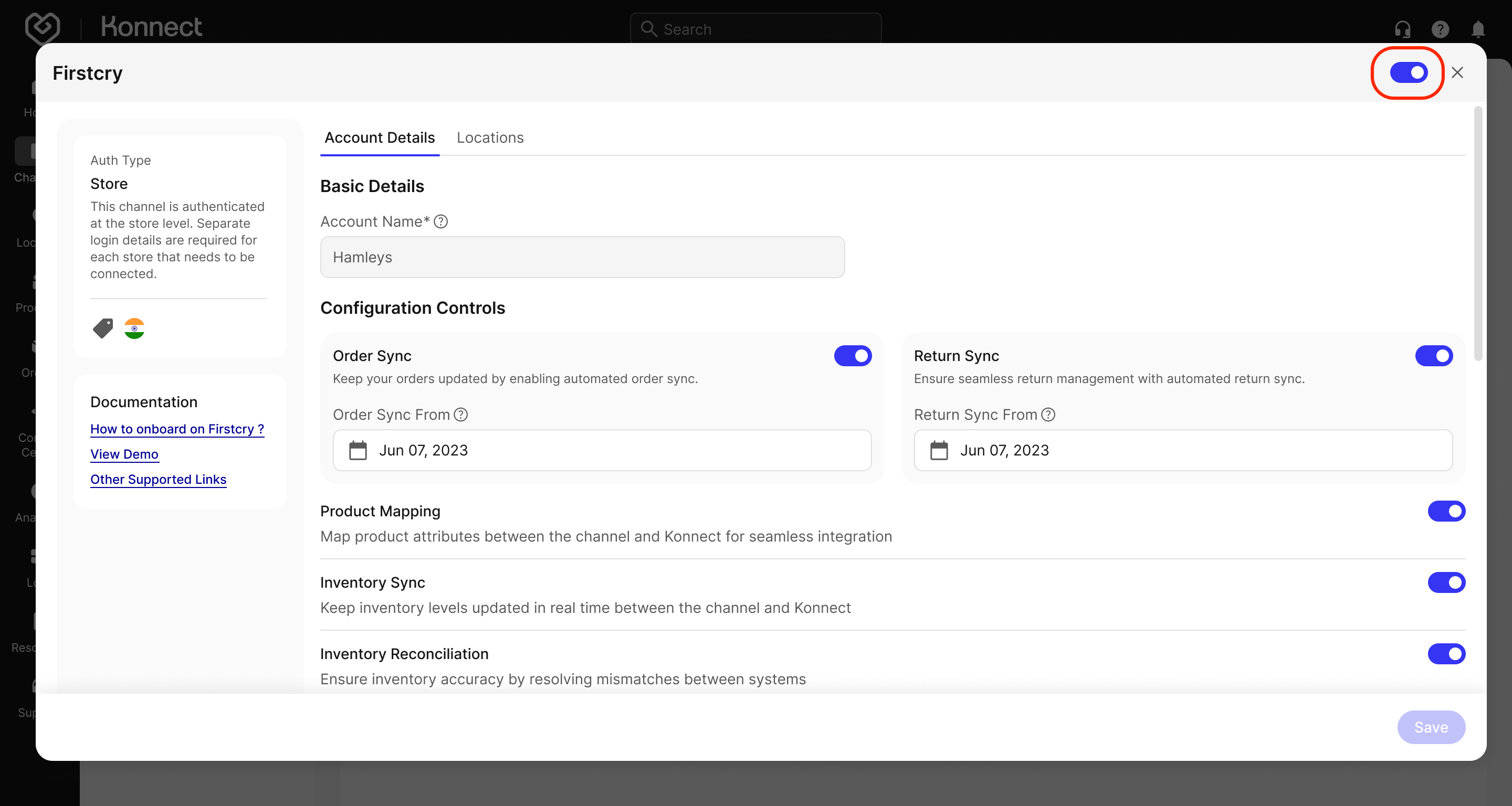Open the headset support icon
1512x806 pixels.
(x=1402, y=29)
